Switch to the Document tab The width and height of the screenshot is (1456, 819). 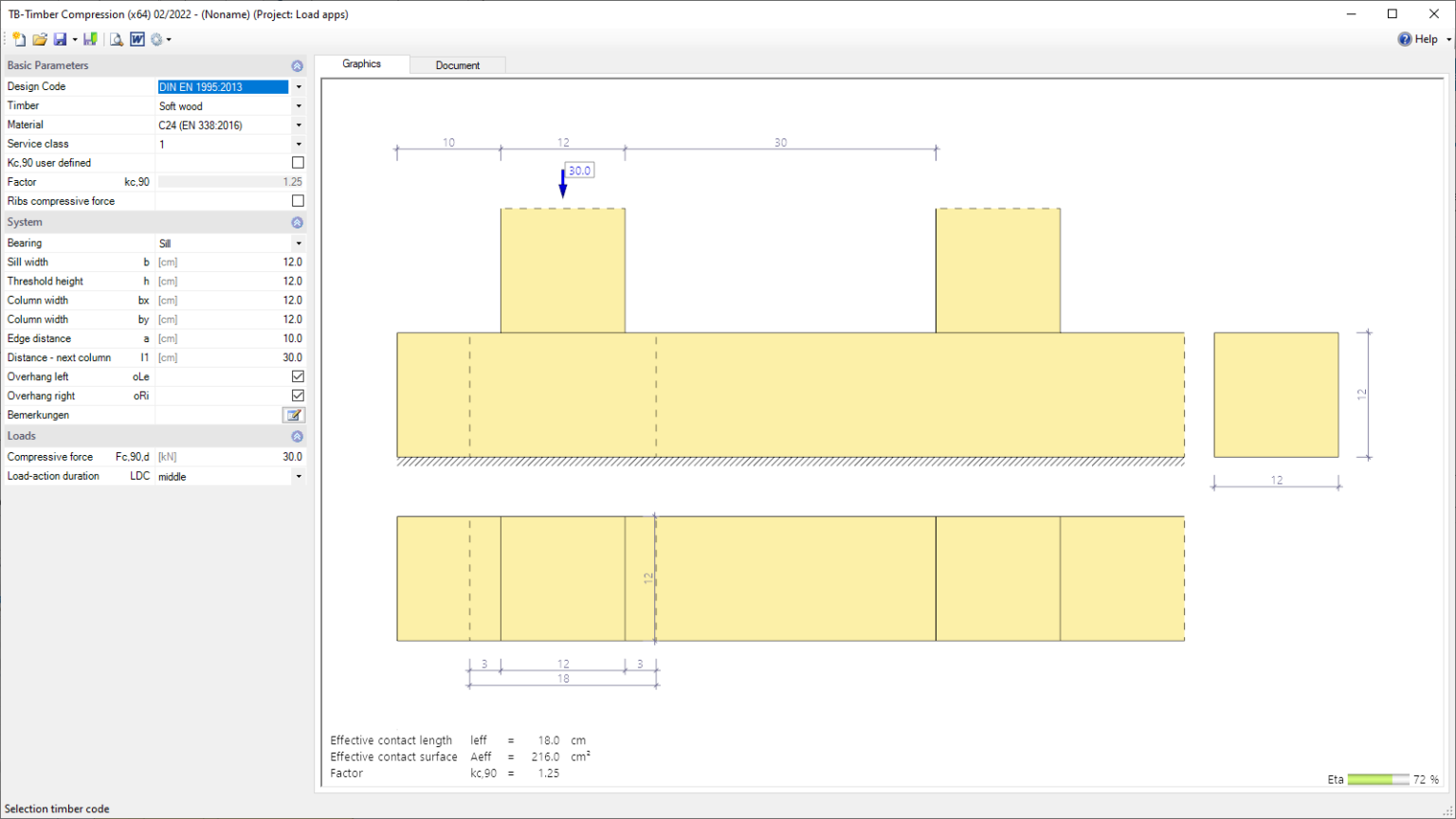click(x=458, y=64)
